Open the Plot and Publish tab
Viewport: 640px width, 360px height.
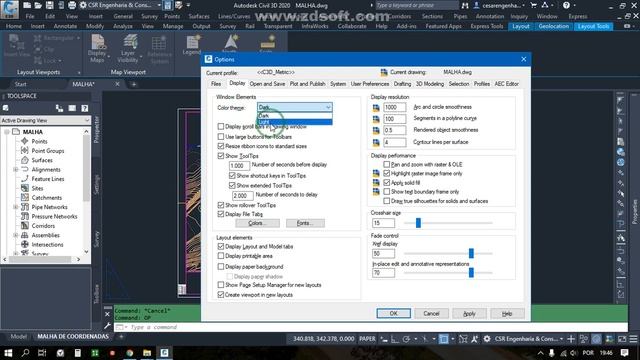(307, 84)
